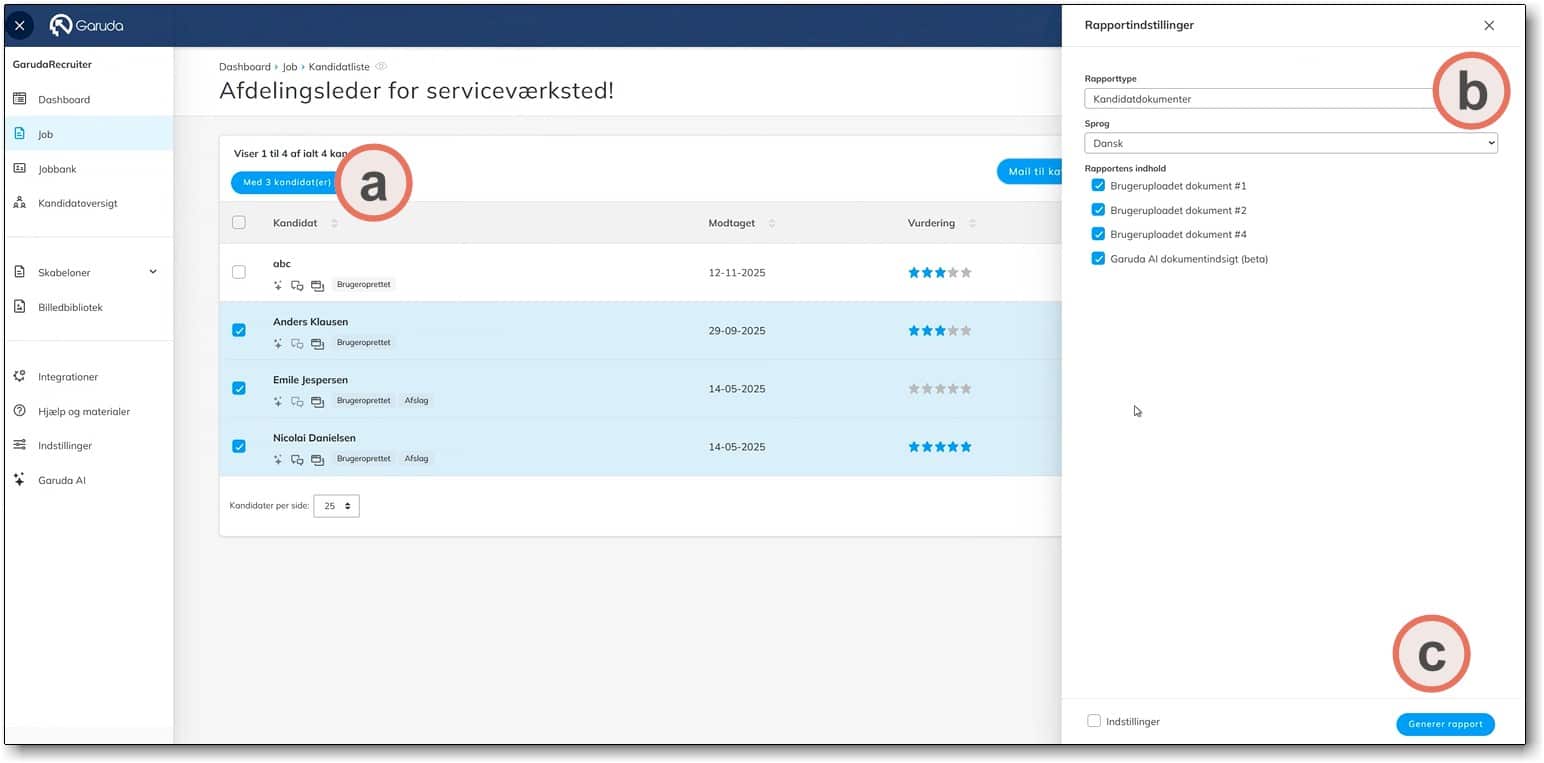This screenshot has width=1544, height=763.
Task: Enable the Indstillinger checkbox in panel footer
Action: (x=1094, y=721)
